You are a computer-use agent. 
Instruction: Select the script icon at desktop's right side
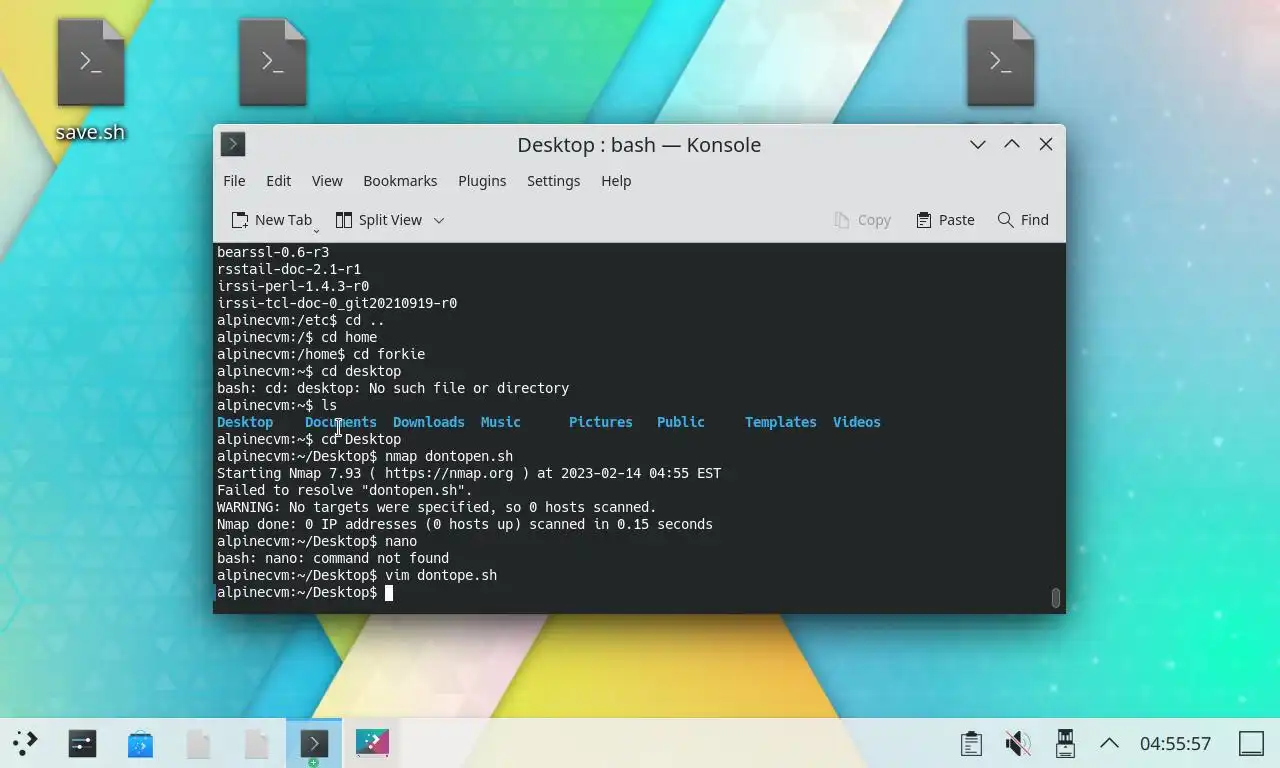[x=1000, y=63]
